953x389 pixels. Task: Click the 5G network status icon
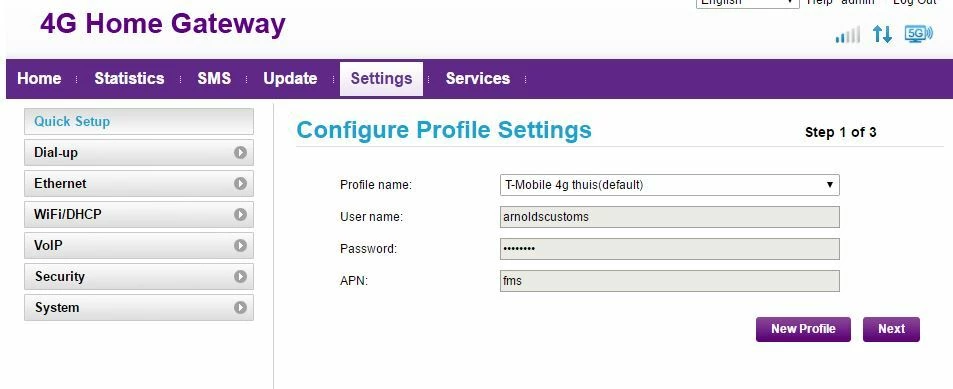(x=918, y=33)
